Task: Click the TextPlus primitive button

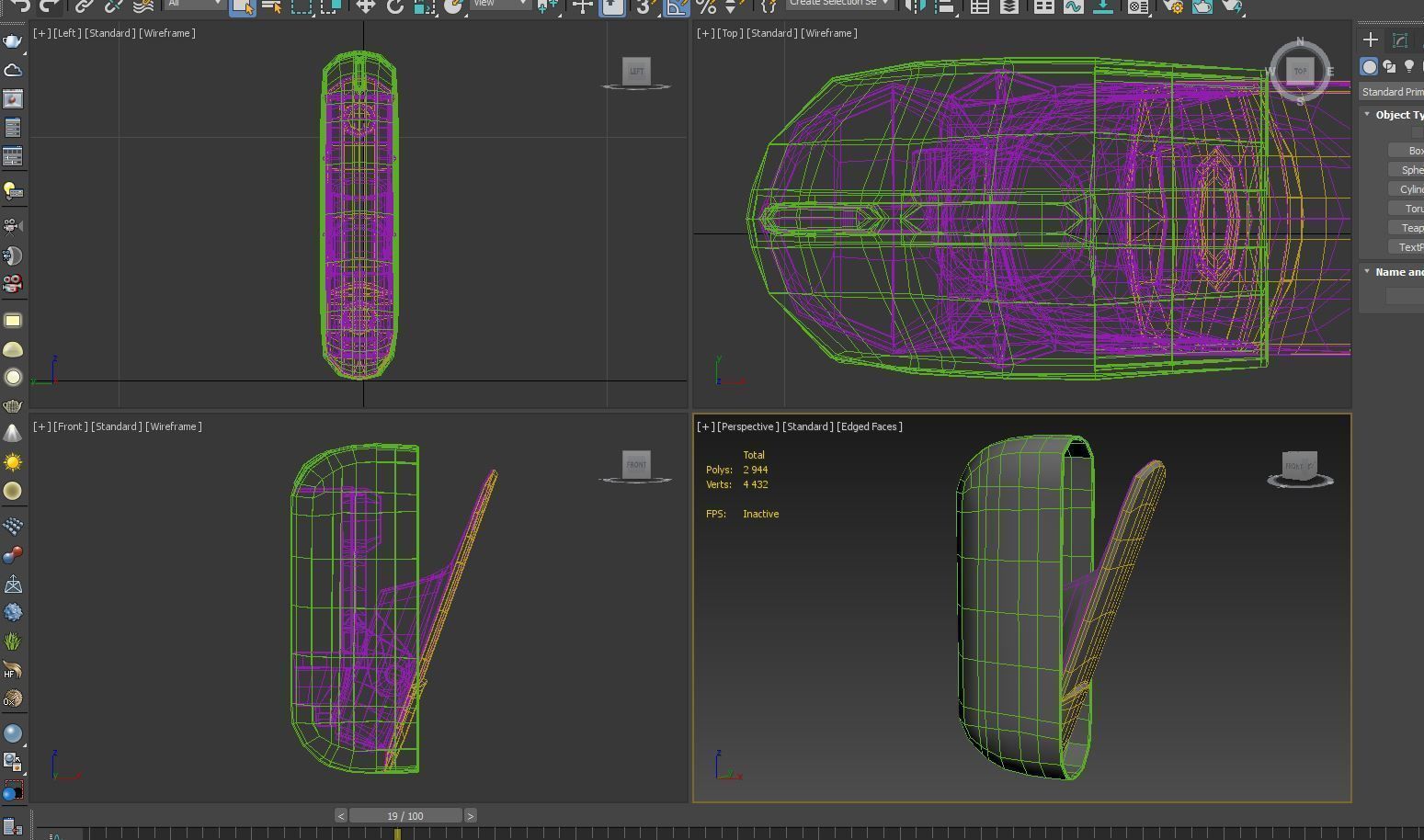Action: (x=1407, y=247)
